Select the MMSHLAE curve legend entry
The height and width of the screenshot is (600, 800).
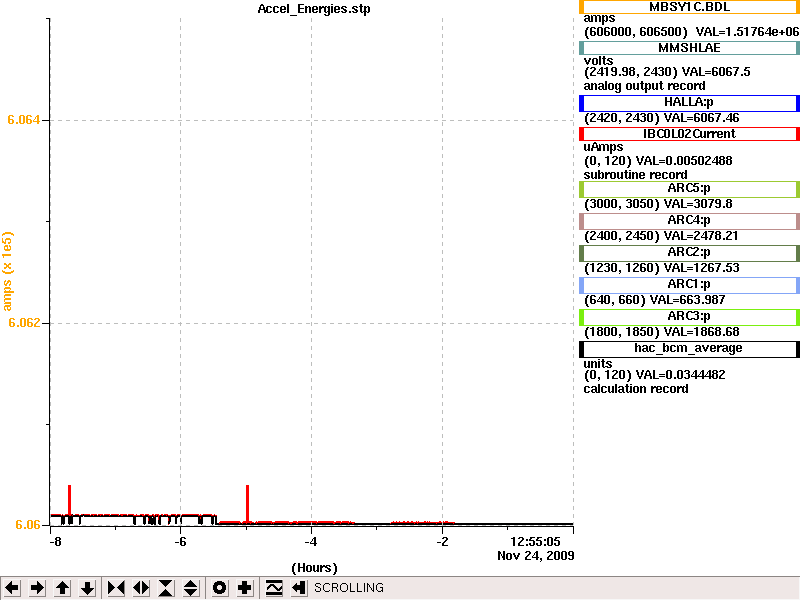click(689, 48)
